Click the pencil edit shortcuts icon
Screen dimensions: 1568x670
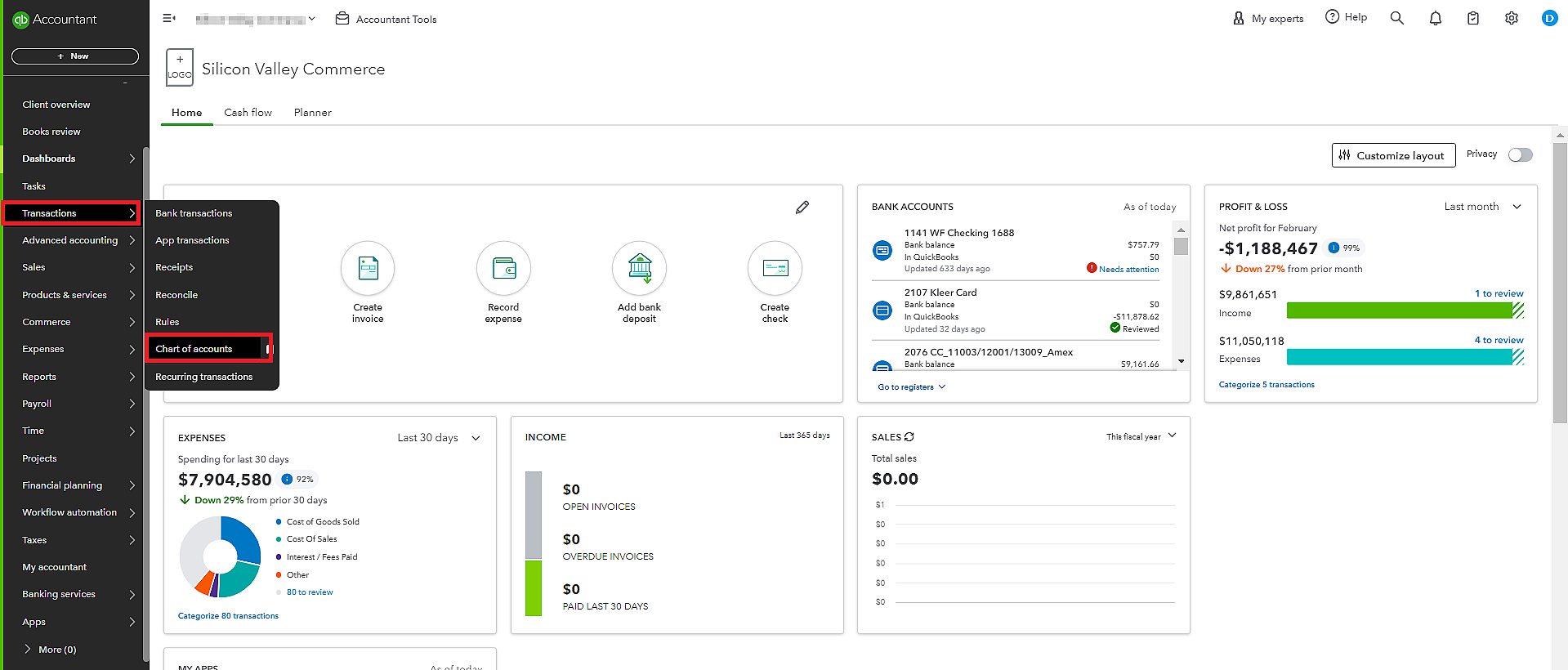[802, 208]
